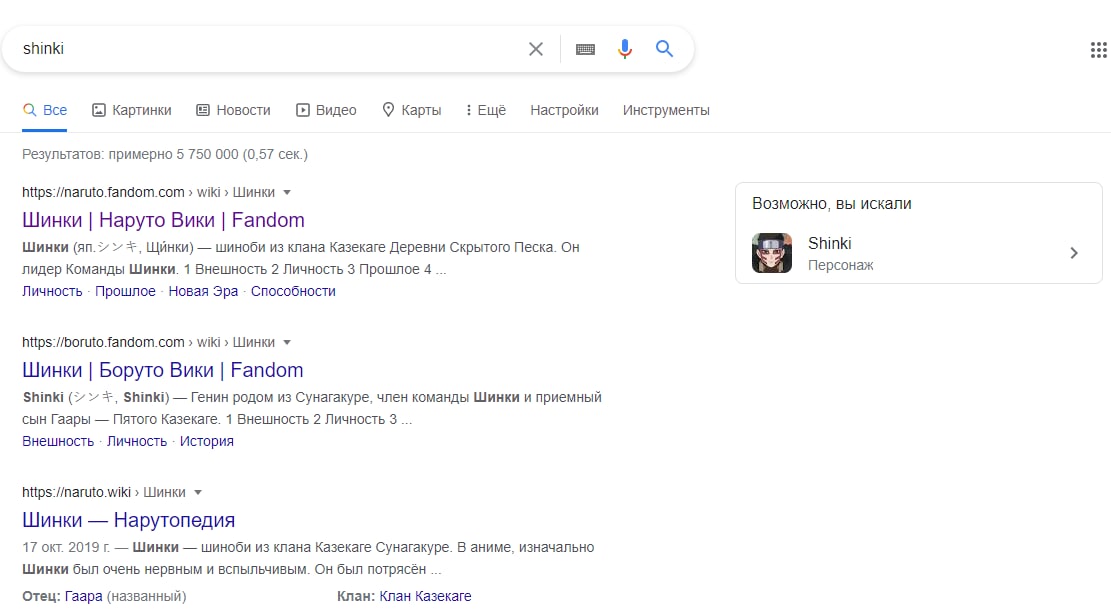Open Shinki Персонаж suggestion
The width and height of the screenshot is (1111, 612).
919,253
